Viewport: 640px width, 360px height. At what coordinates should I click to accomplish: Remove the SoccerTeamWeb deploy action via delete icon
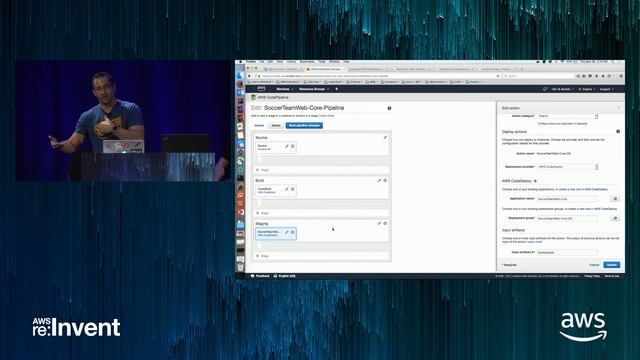click(x=293, y=232)
